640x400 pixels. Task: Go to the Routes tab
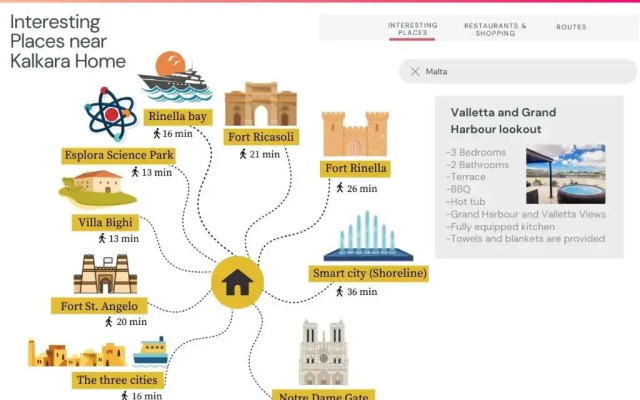coord(571,27)
